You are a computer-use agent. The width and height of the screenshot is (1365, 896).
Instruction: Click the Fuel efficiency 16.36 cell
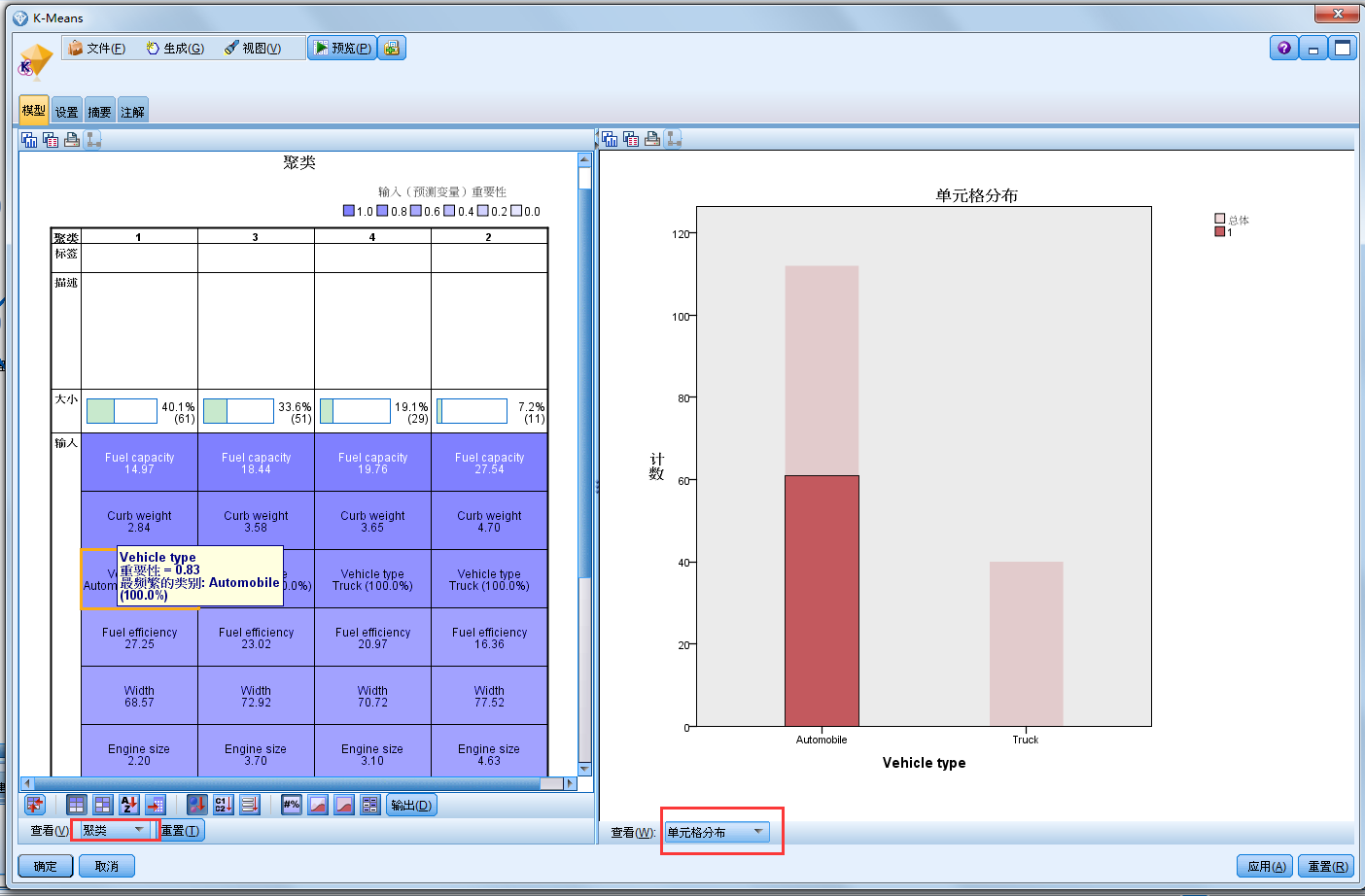(489, 638)
